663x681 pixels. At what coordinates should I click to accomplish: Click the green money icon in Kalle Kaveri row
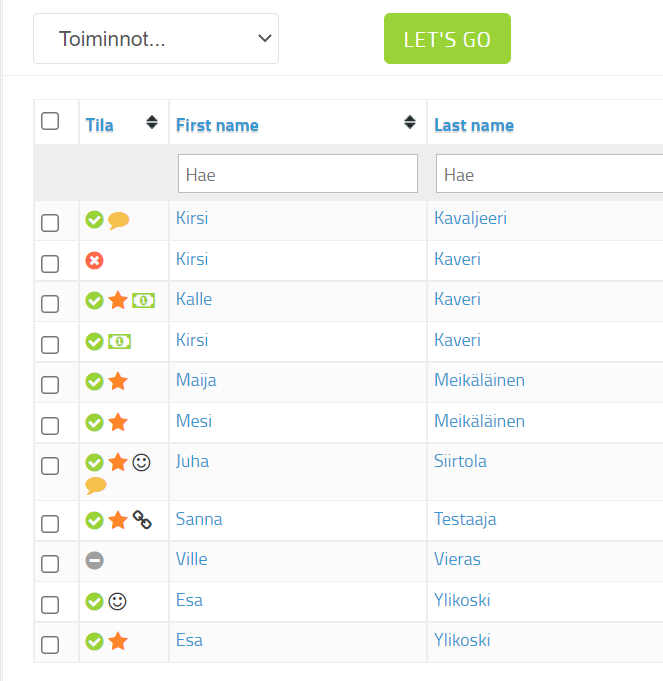[x=143, y=301]
